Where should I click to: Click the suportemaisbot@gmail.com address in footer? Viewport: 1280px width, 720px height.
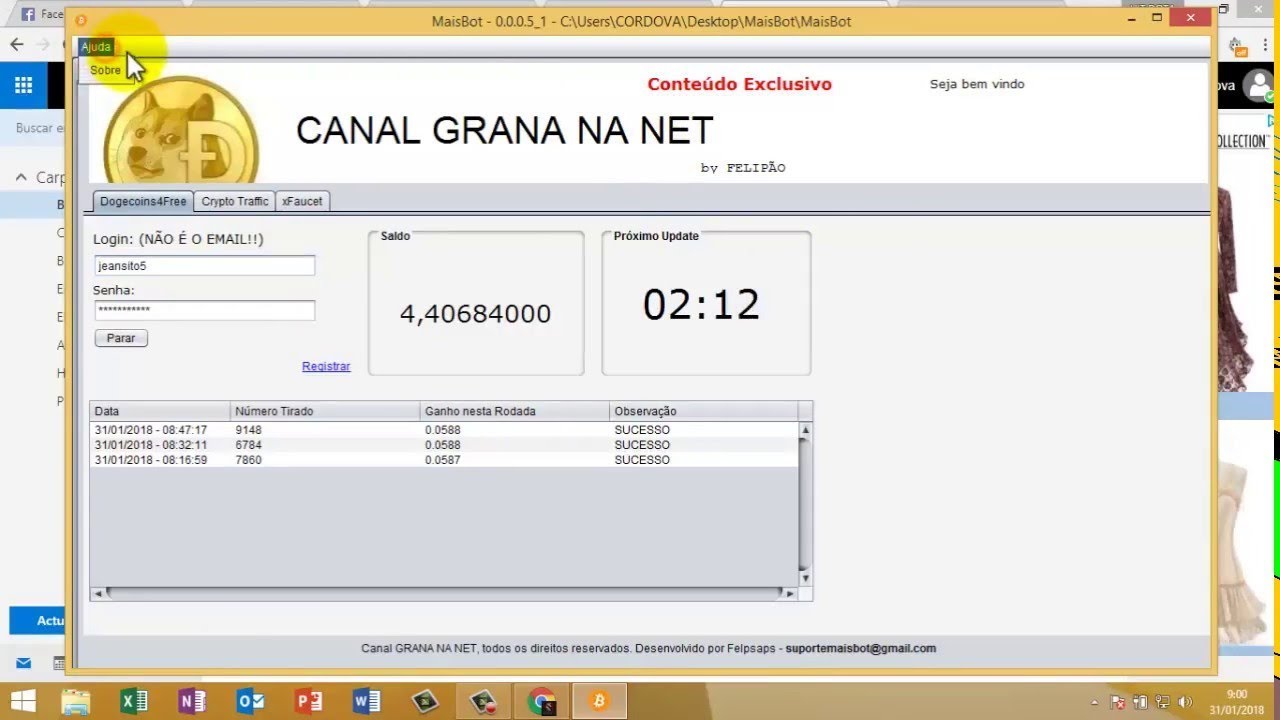tap(860, 648)
